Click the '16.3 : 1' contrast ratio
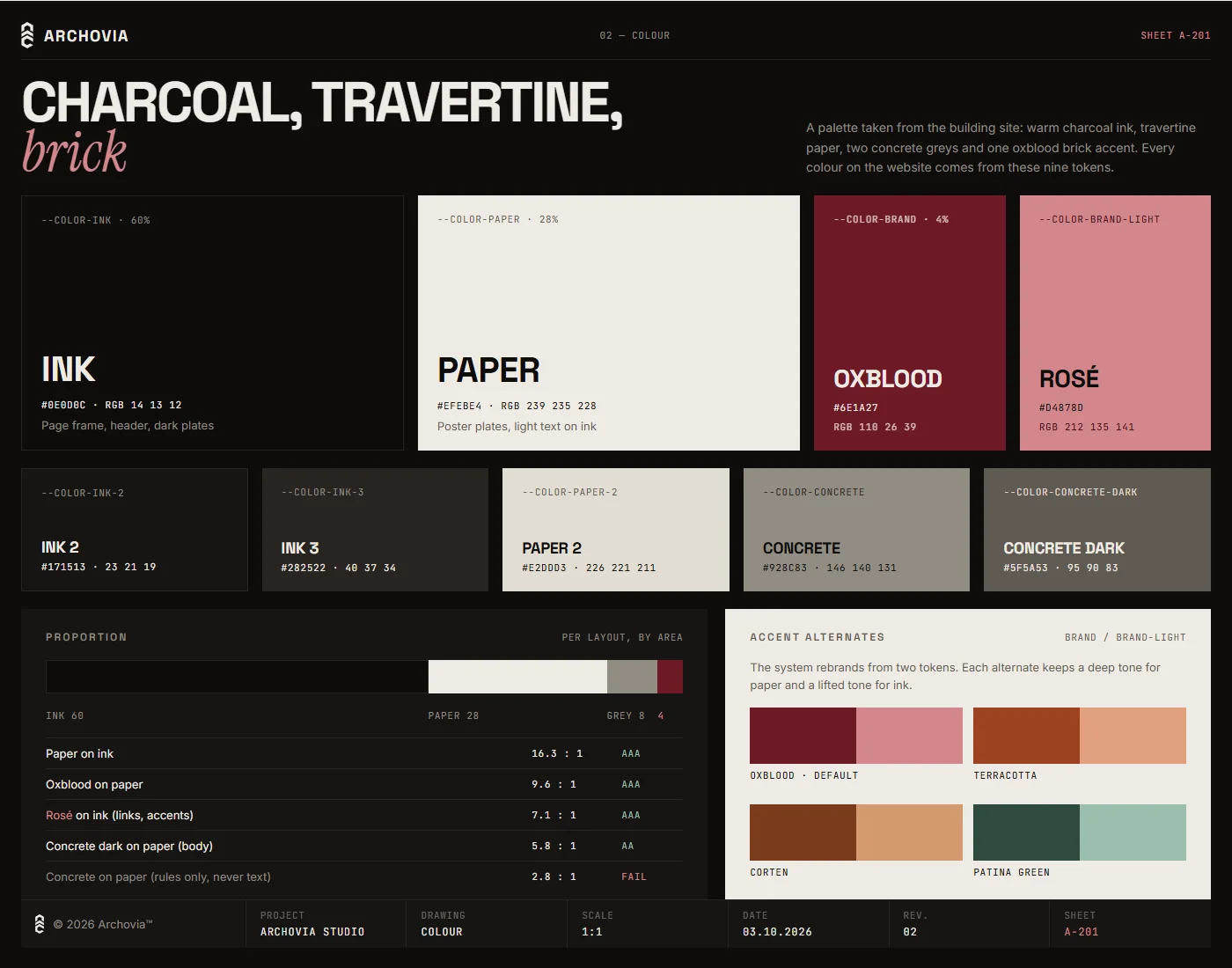Image resolution: width=1232 pixels, height=968 pixels. 557,753
